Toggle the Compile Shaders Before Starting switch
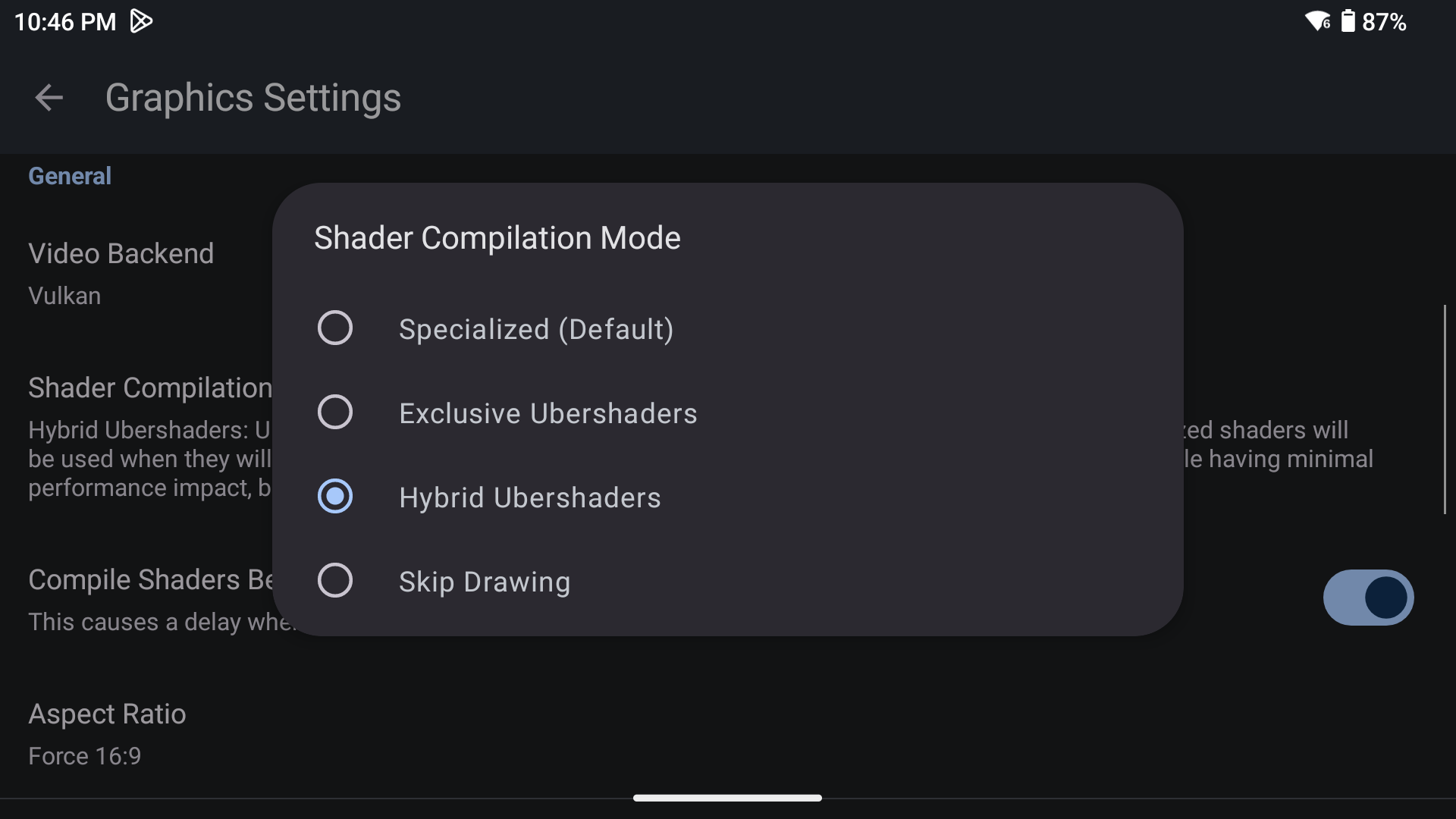The height and width of the screenshot is (819, 1456). tap(1367, 598)
